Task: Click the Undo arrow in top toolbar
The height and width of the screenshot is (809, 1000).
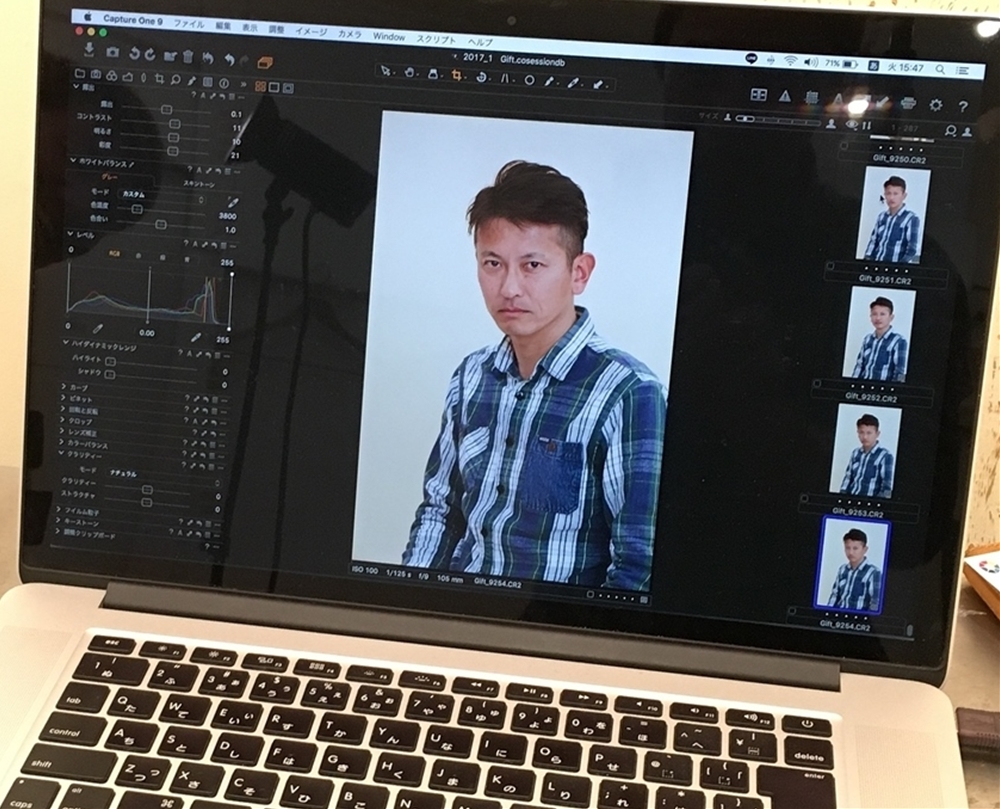Action: coord(230,59)
